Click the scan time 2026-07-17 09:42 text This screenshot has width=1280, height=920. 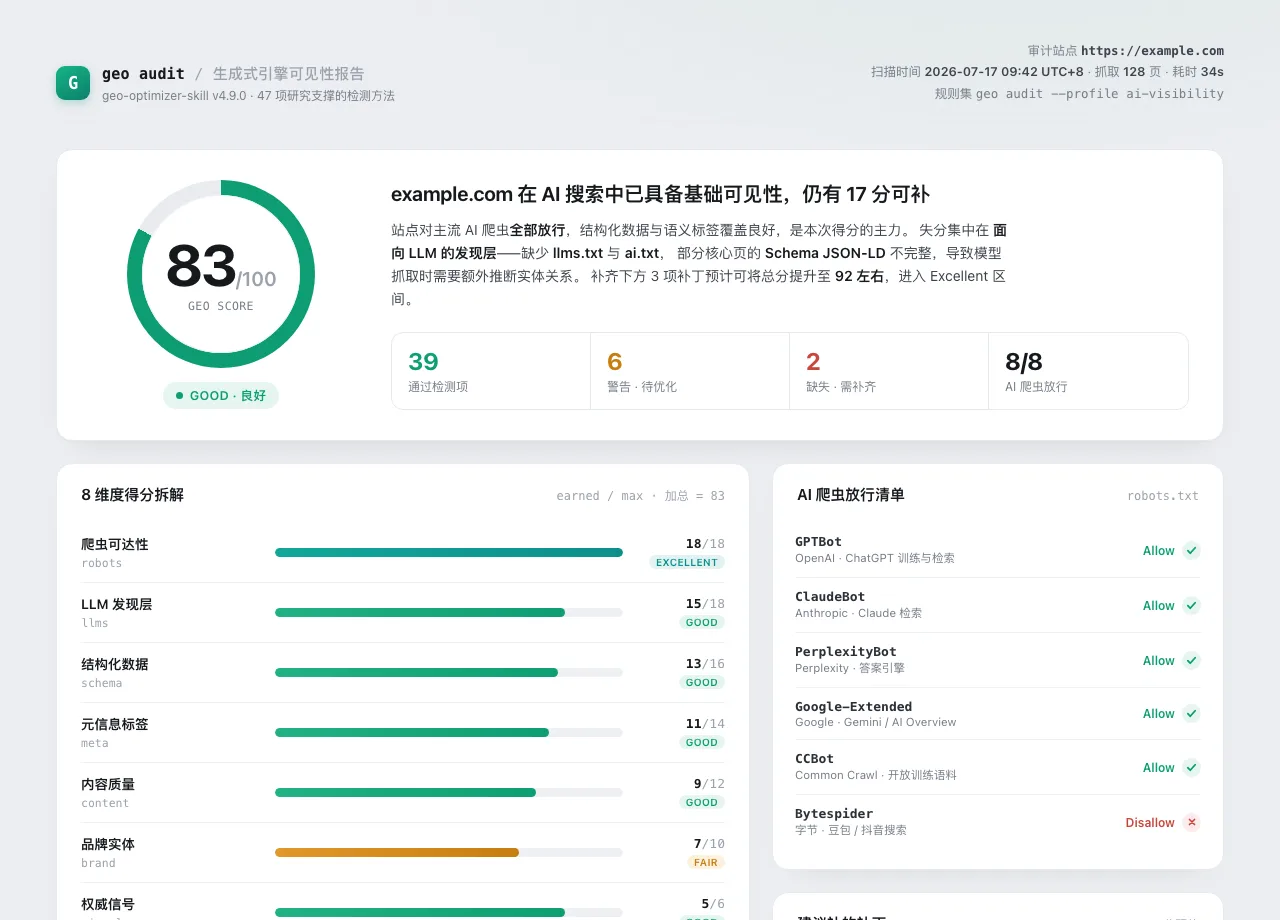pos(1004,72)
